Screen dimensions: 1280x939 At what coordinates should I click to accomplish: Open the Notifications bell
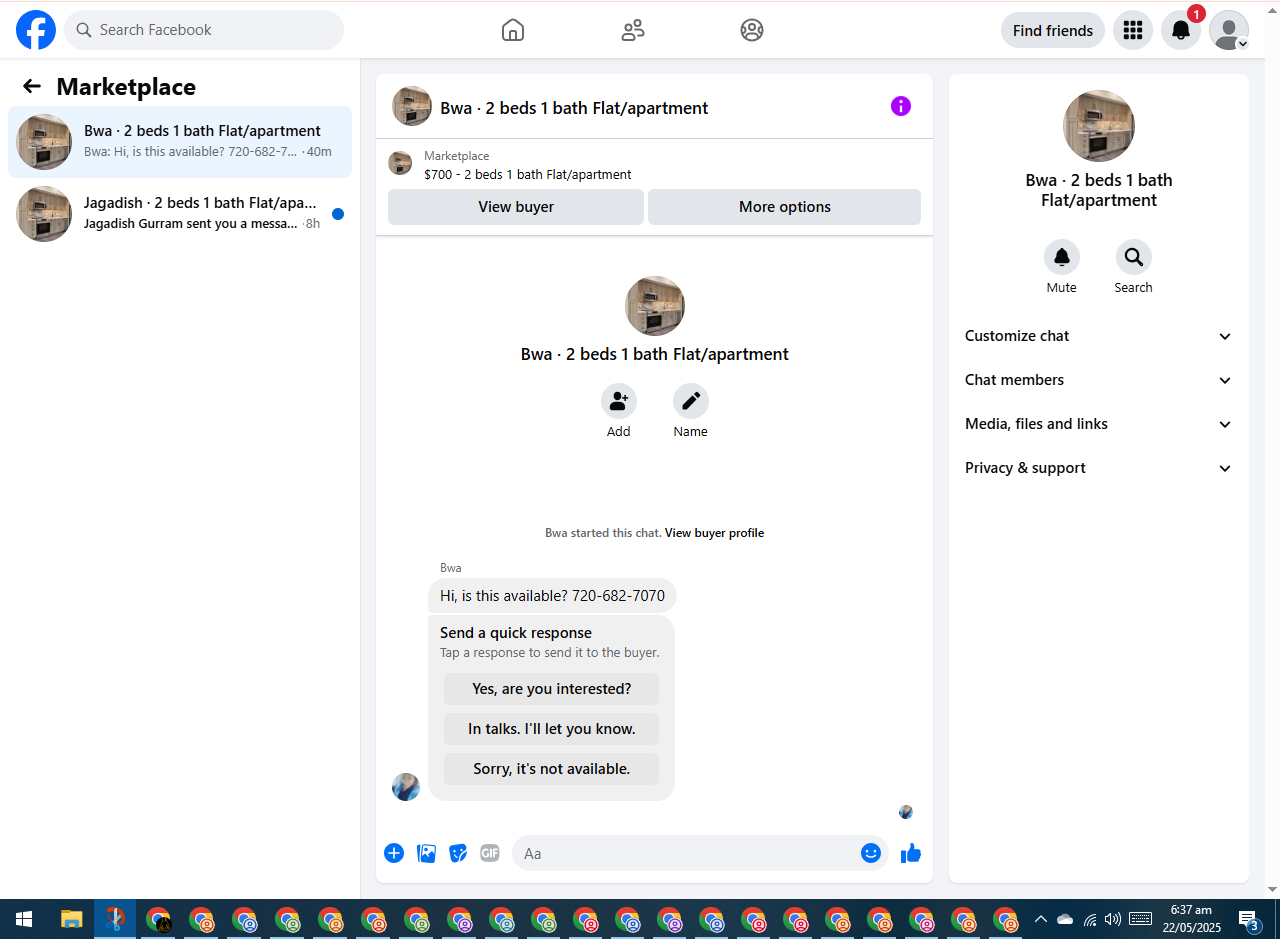click(1181, 30)
